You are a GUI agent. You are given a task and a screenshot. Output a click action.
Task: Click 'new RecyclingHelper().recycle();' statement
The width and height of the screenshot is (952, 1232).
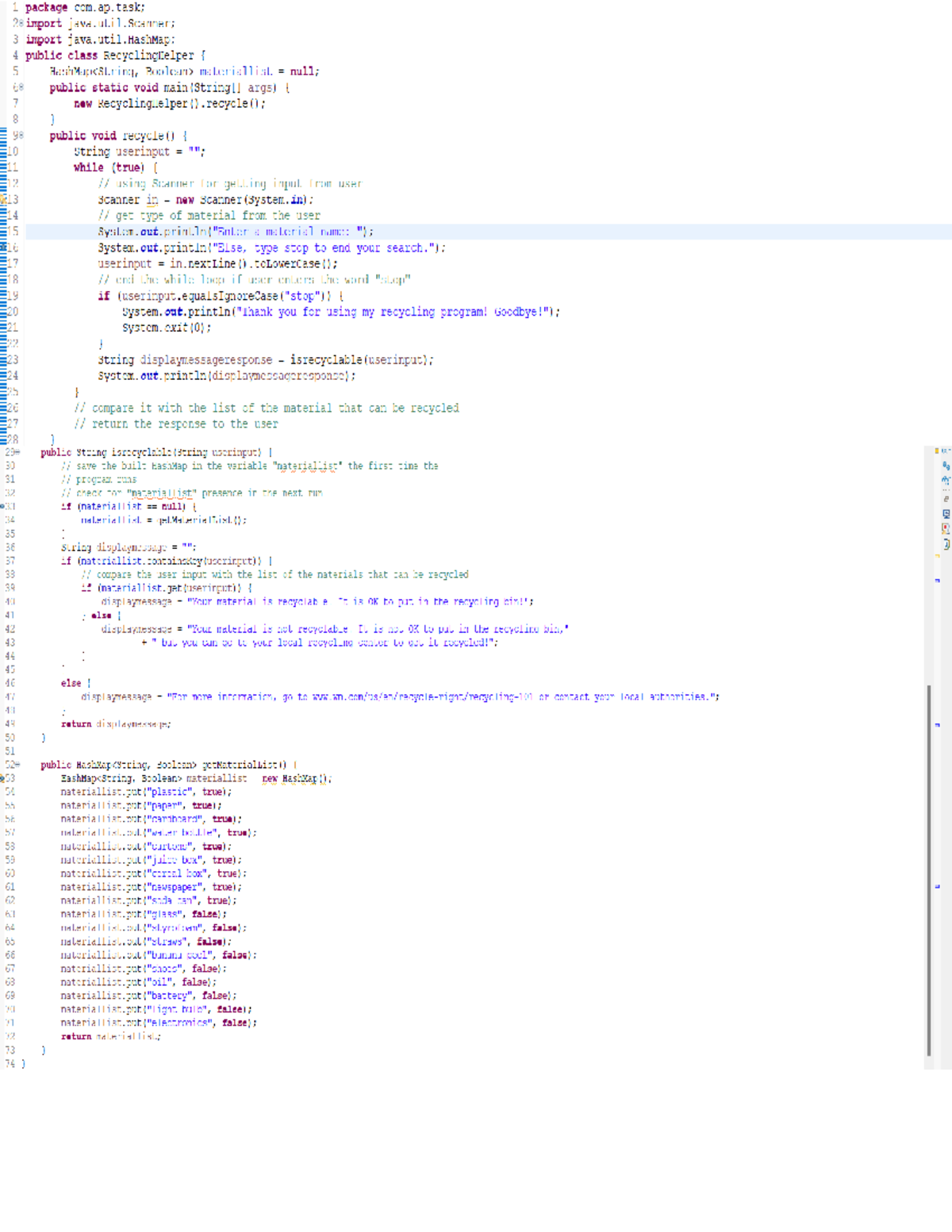tap(169, 104)
